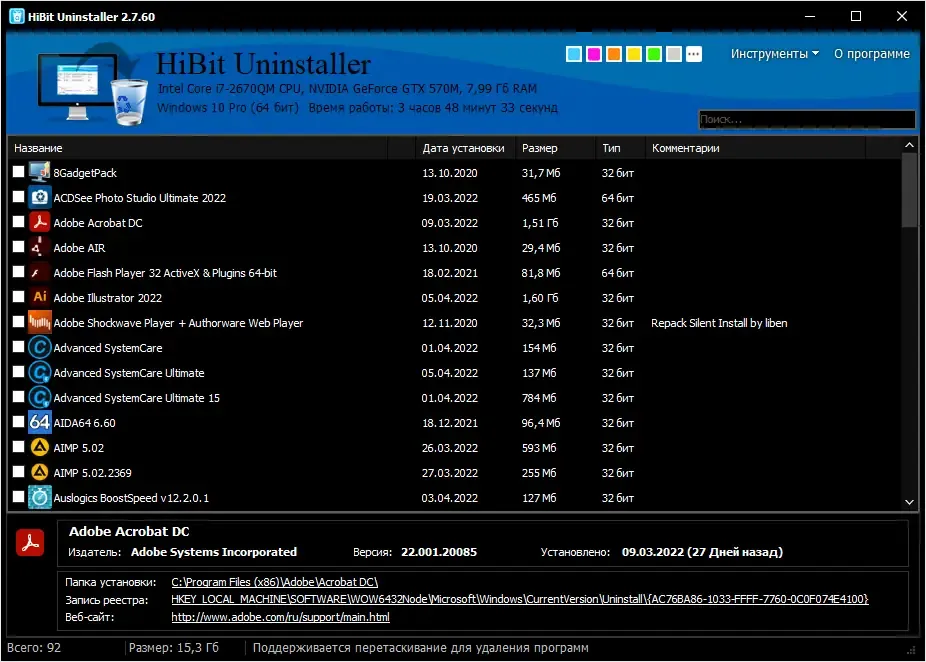The width and height of the screenshot is (926, 662).
Task: Click the ACDSee Photo Studio Ultimate icon
Action: 40,197
